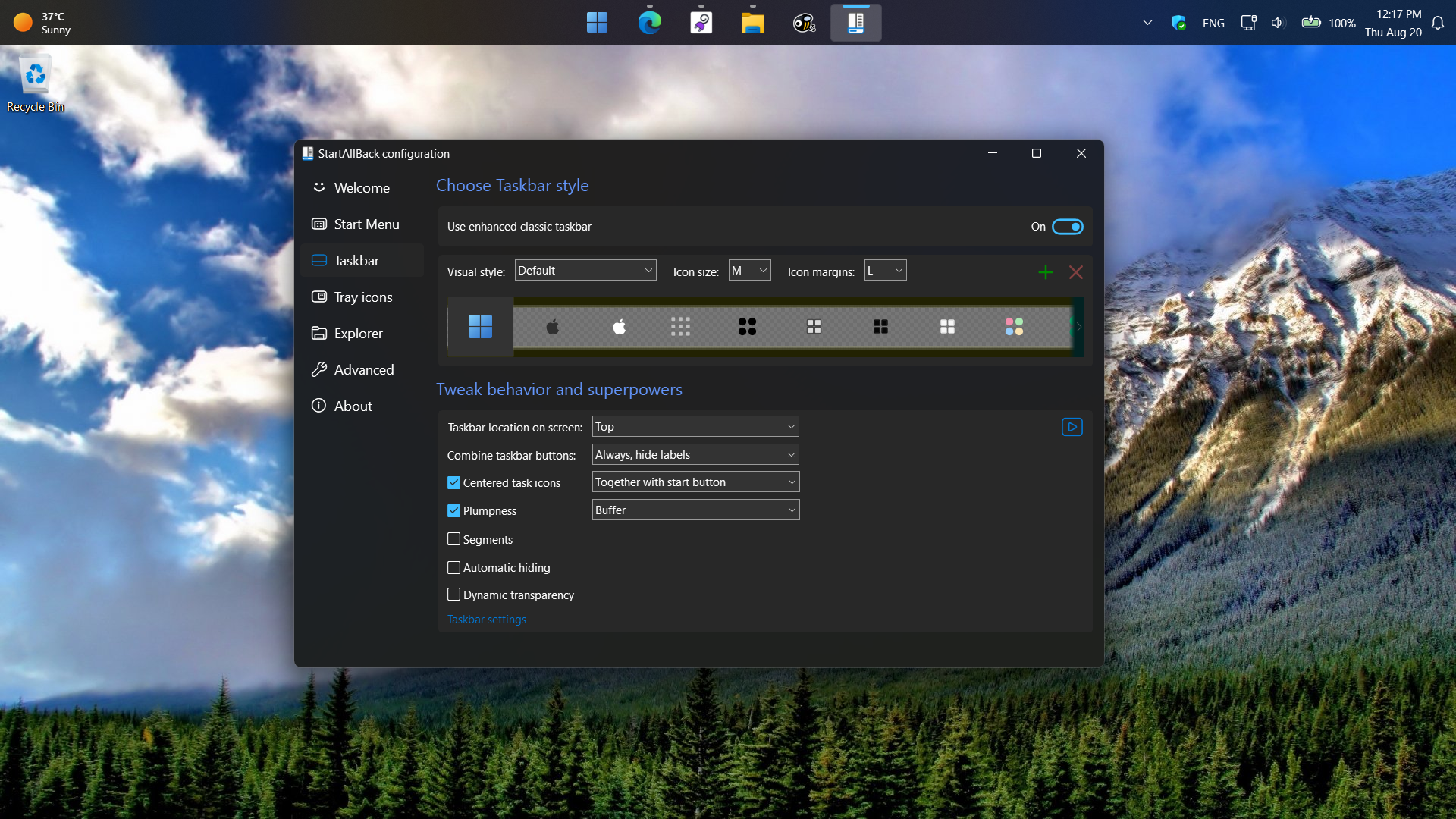Check battery status at 100%

[1328, 23]
